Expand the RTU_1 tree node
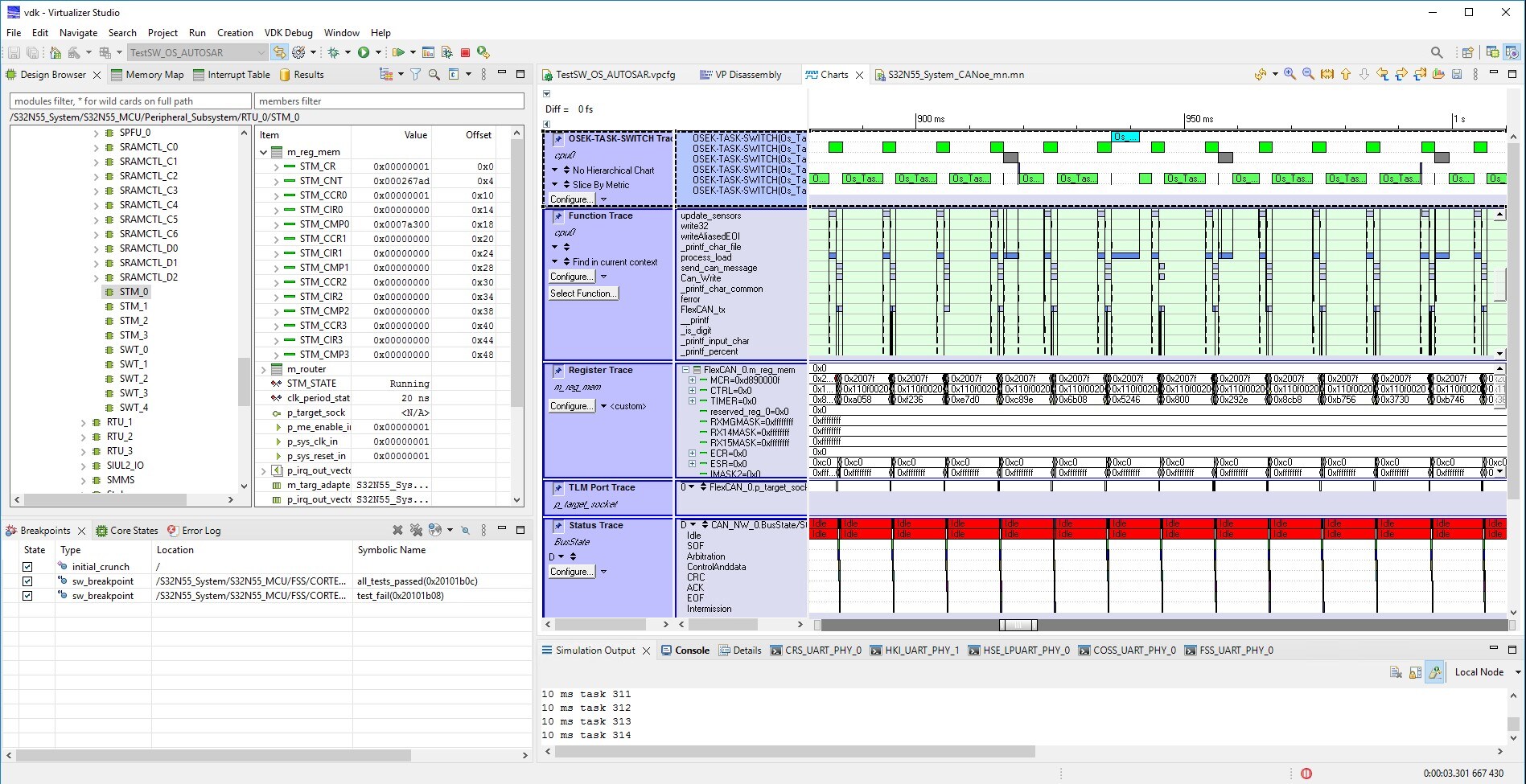 point(84,422)
